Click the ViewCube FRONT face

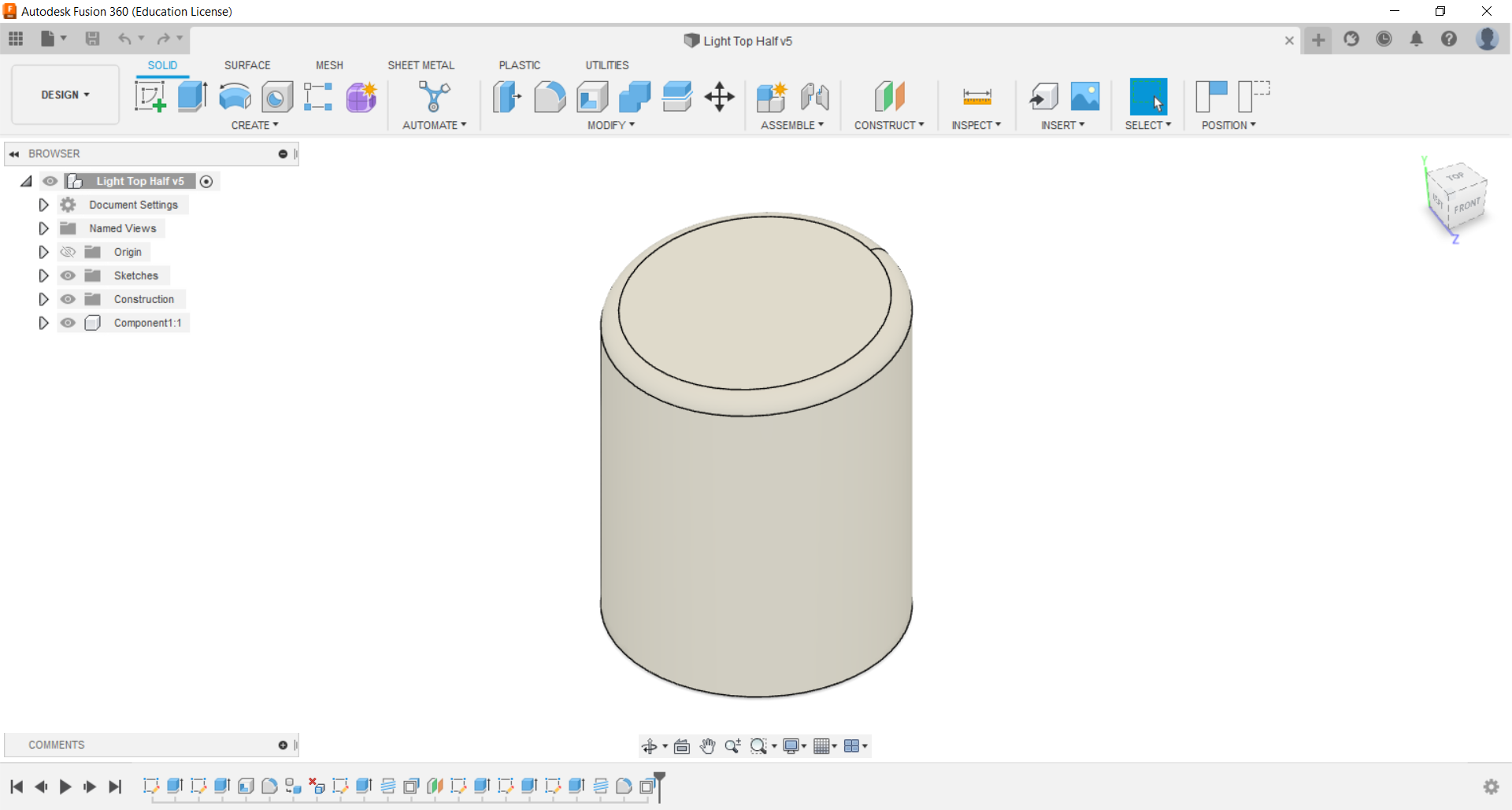tap(1466, 206)
